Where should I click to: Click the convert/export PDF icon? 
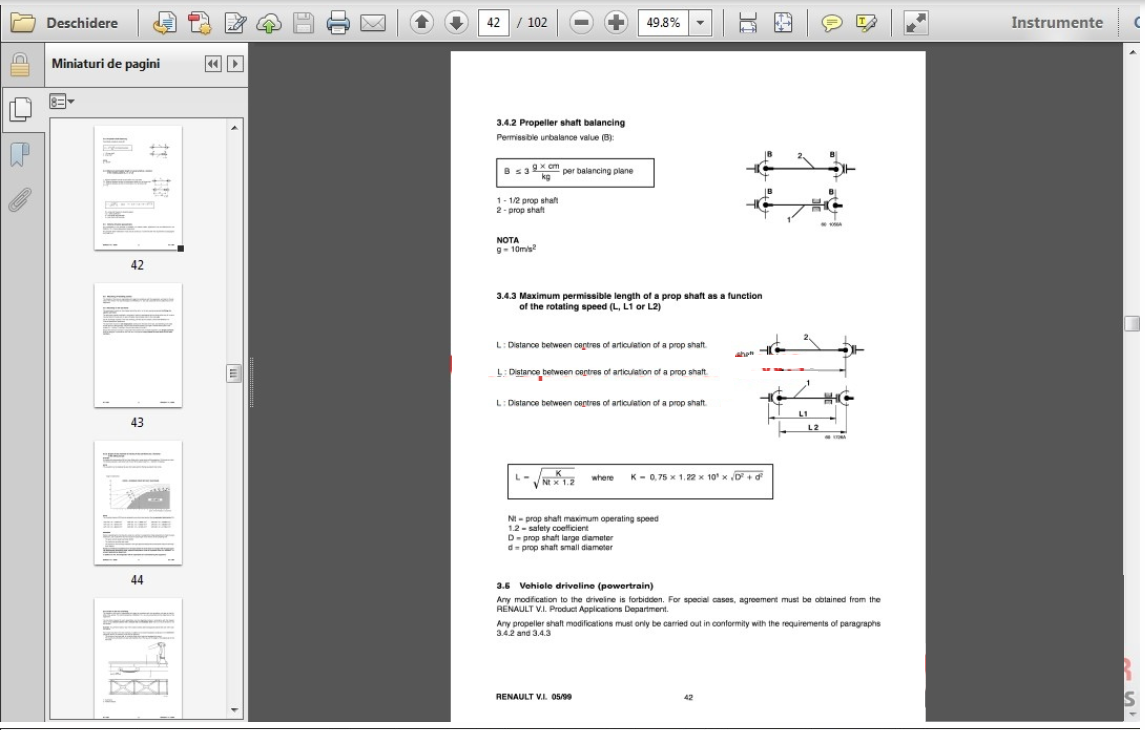click(x=199, y=23)
